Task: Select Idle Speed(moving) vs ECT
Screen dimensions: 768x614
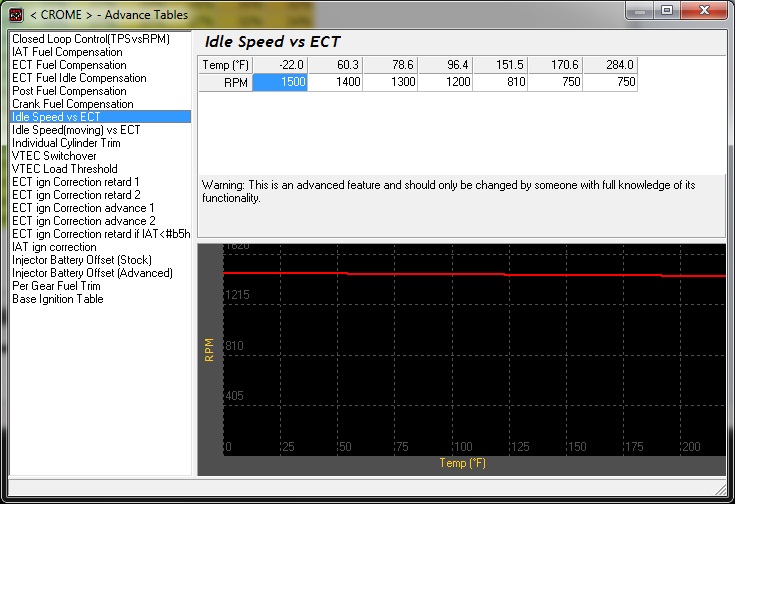Action: pos(76,130)
